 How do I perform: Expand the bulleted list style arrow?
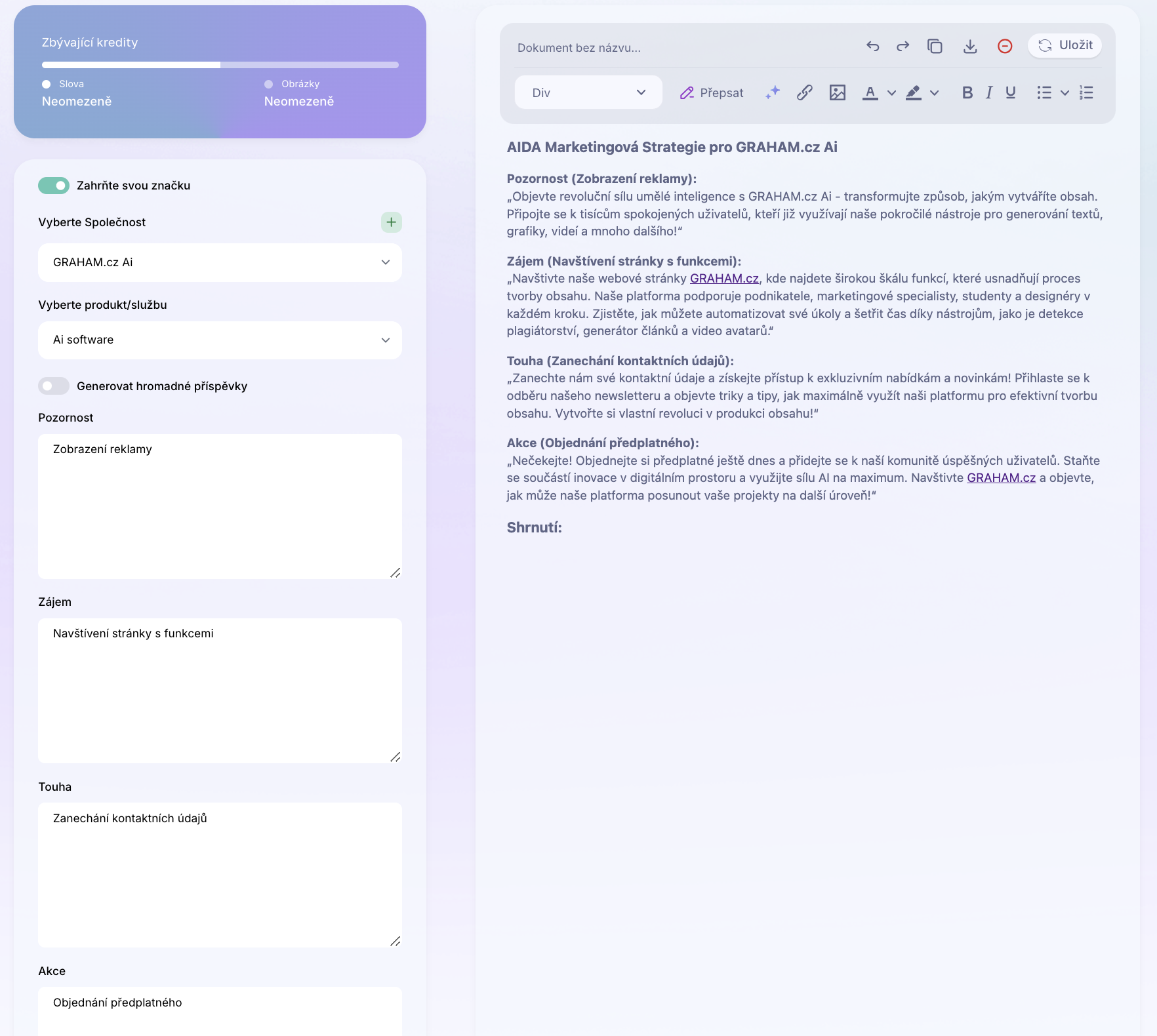click(x=1065, y=93)
